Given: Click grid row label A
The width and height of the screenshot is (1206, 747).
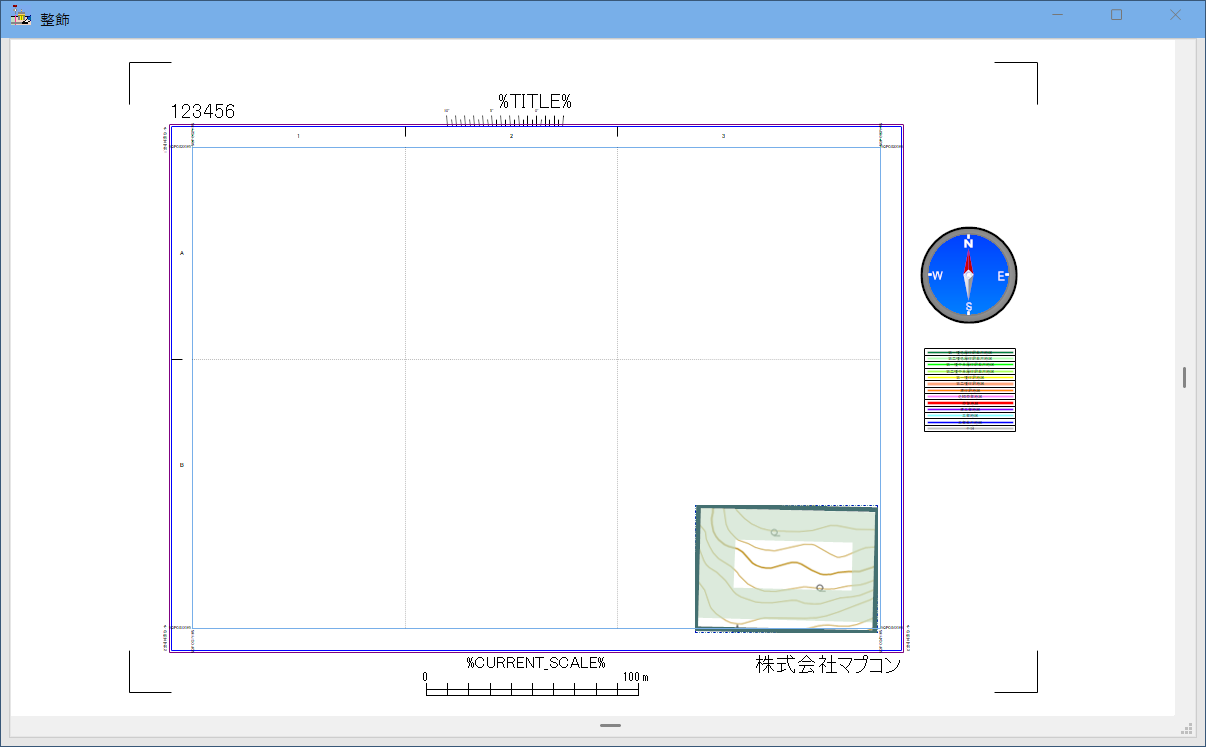Looking at the screenshot, I should 181,253.
